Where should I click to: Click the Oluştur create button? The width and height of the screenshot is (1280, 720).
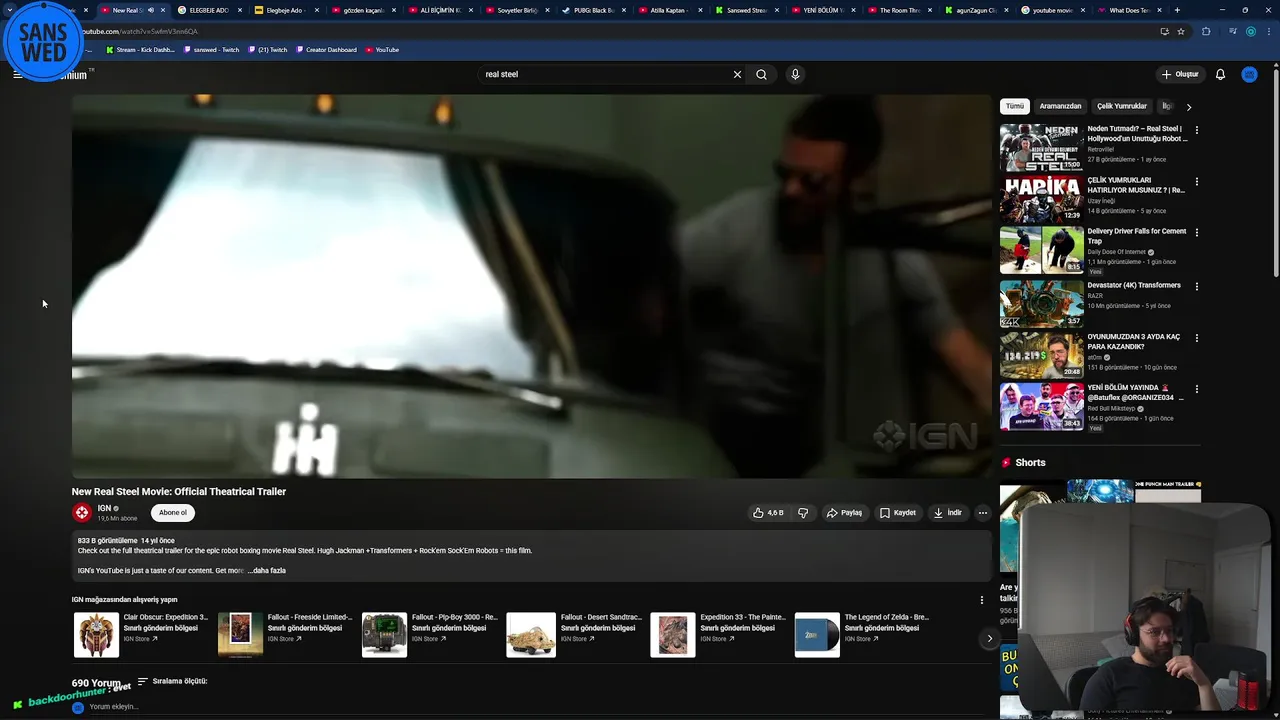(x=1180, y=74)
